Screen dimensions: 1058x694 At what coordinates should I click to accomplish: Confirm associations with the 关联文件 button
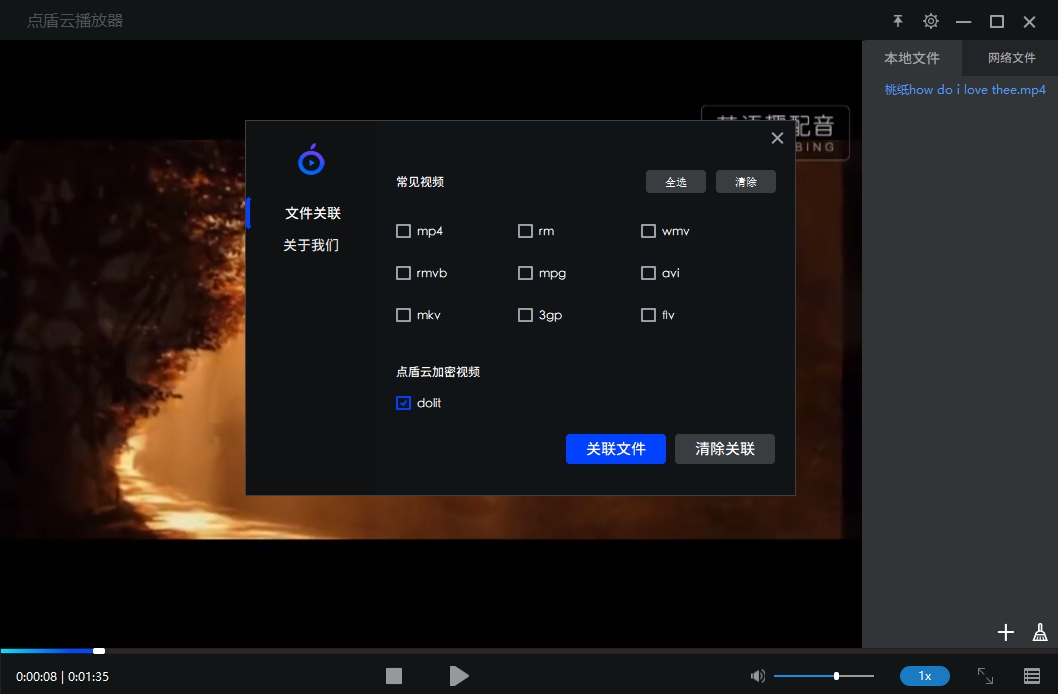tap(616, 449)
